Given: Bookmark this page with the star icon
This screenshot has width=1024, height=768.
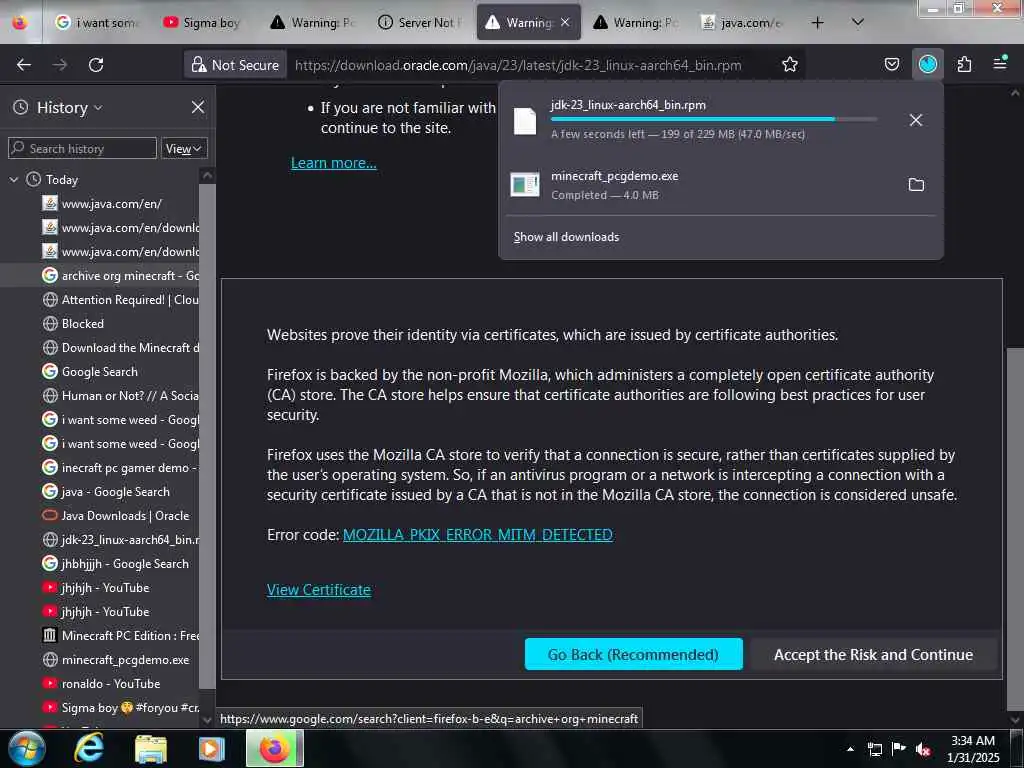Looking at the screenshot, I should point(790,64).
